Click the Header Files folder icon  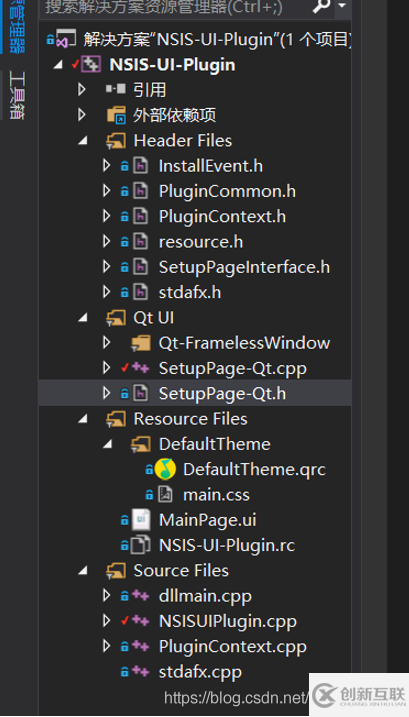coord(116,140)
